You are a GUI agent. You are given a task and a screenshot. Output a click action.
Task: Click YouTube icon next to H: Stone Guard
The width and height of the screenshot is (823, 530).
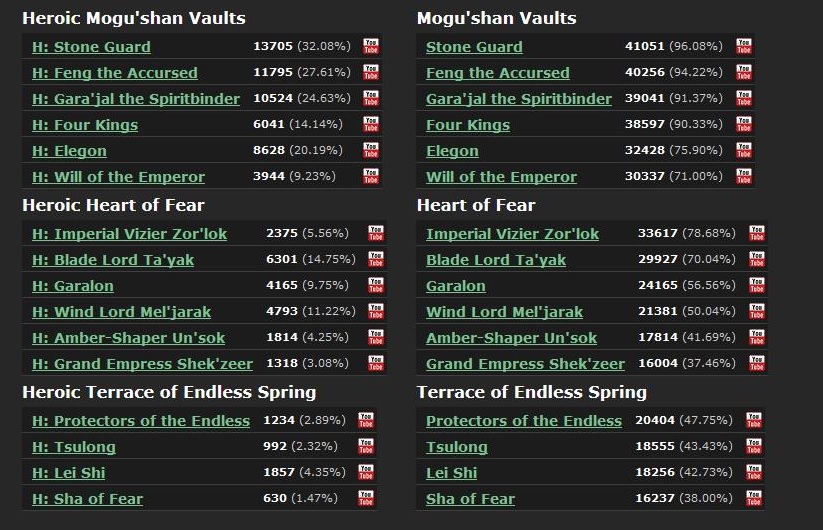click(x=371, y=46)
